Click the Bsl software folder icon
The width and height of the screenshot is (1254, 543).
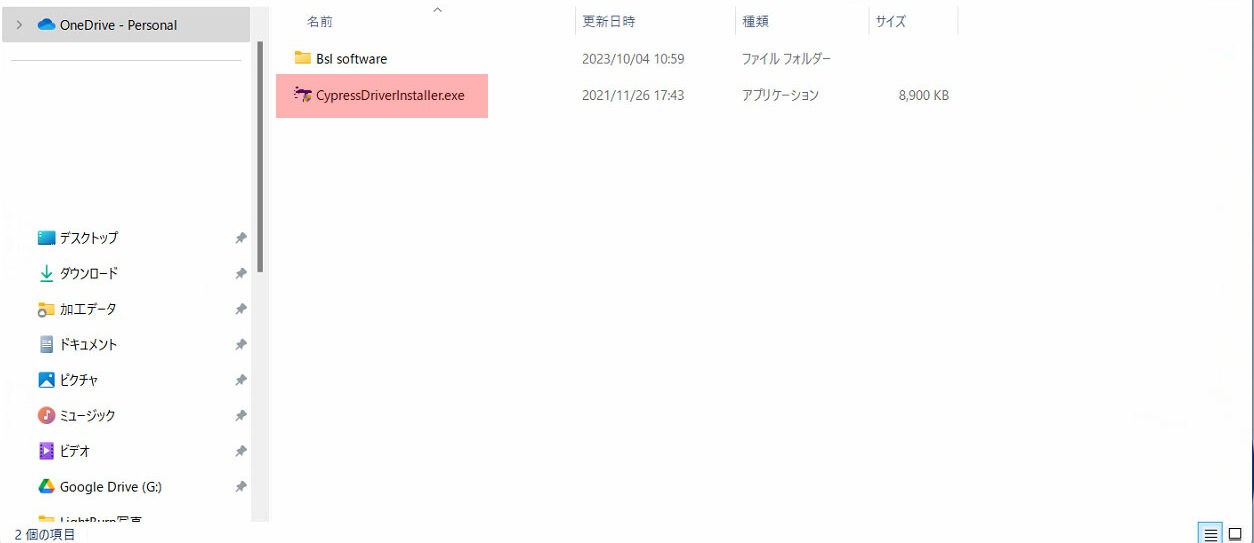point(303,58)
